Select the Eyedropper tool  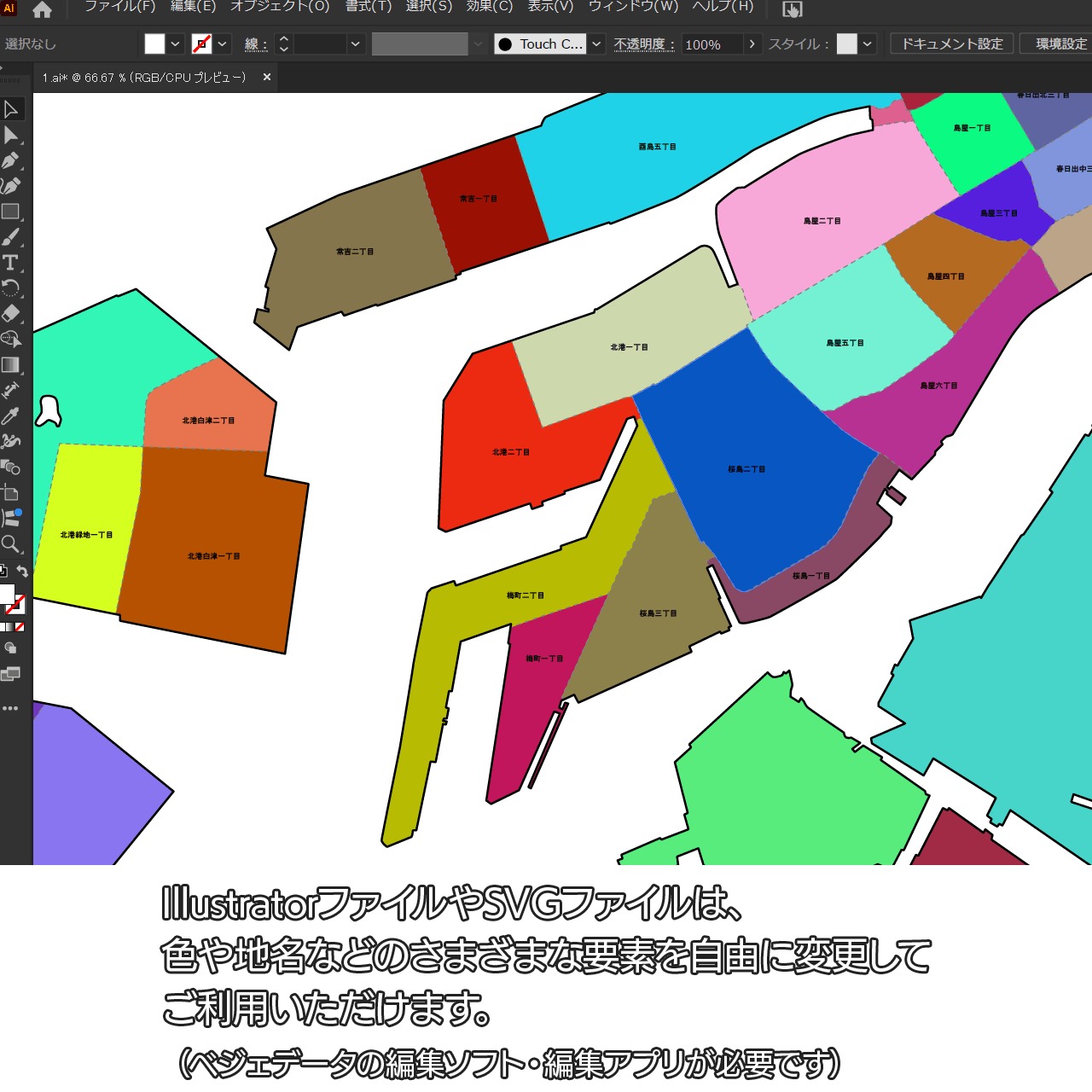pos(10,415)
